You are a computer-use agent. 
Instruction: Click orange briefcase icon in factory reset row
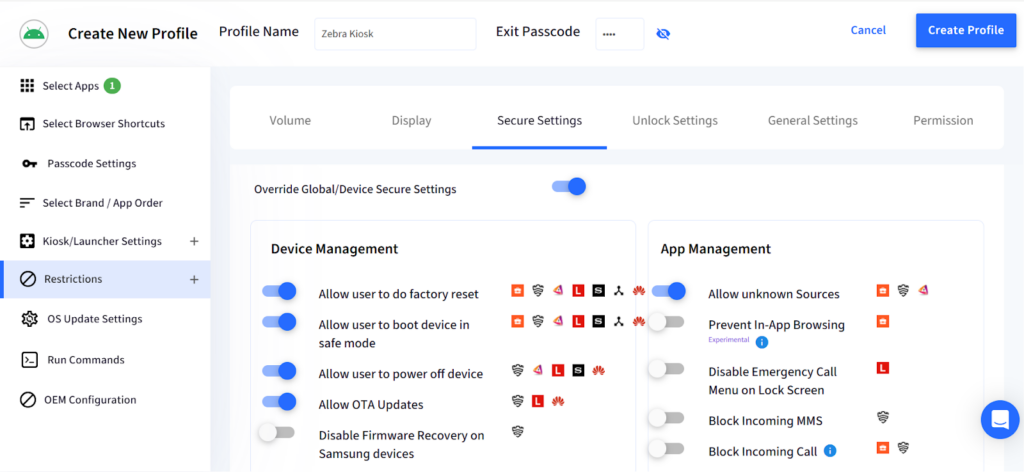click(x=517, y=291)
